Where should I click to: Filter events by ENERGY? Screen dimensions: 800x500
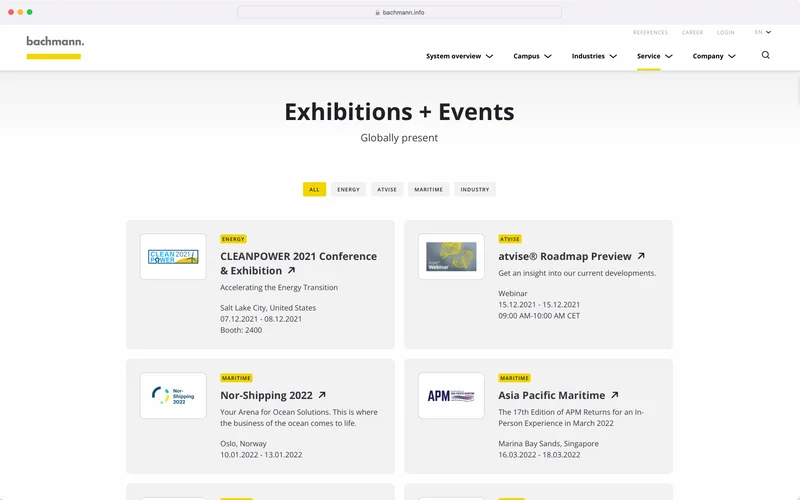[348, 189]
